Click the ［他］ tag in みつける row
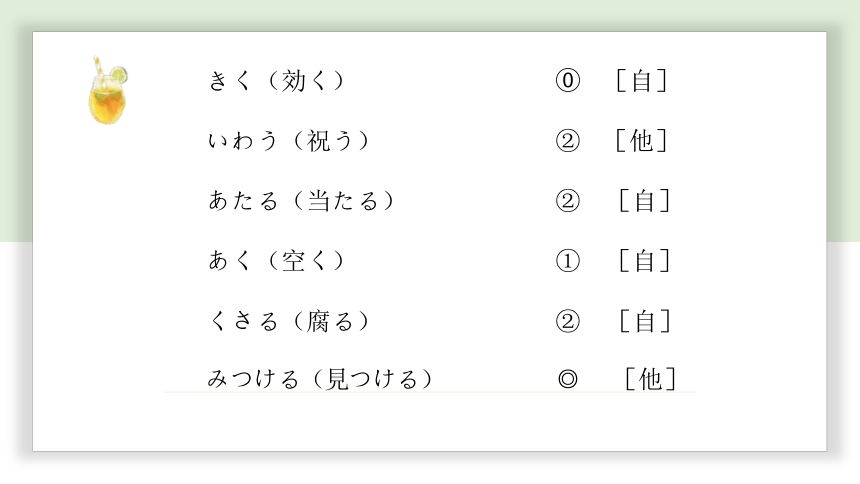 pyautogui.click(x=651, y=379)
